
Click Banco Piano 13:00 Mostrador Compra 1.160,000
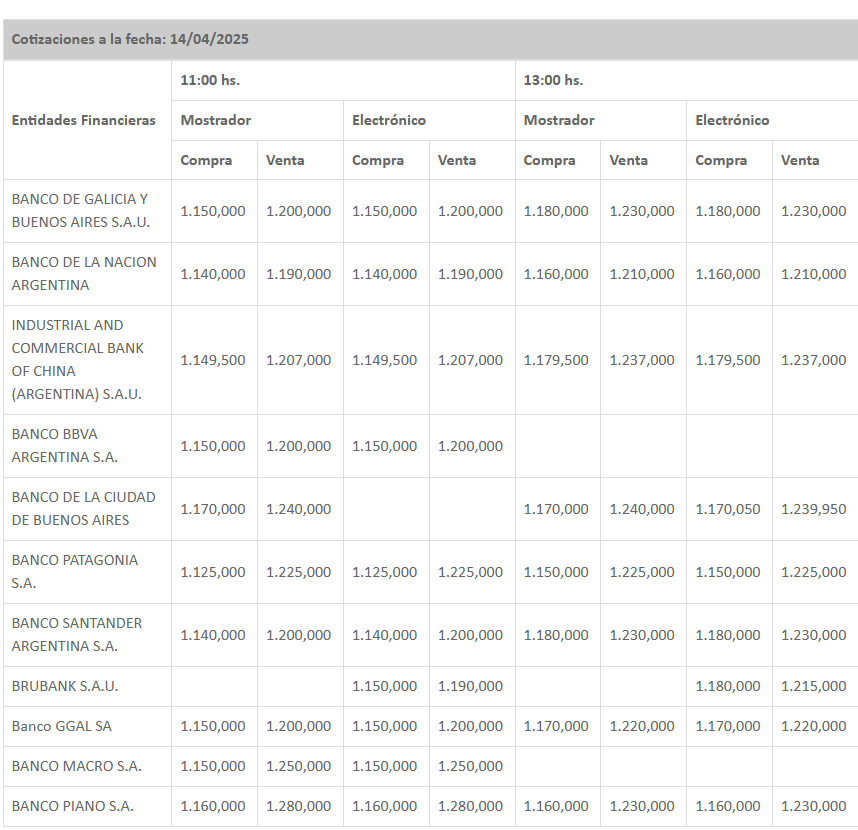point(556,806)
